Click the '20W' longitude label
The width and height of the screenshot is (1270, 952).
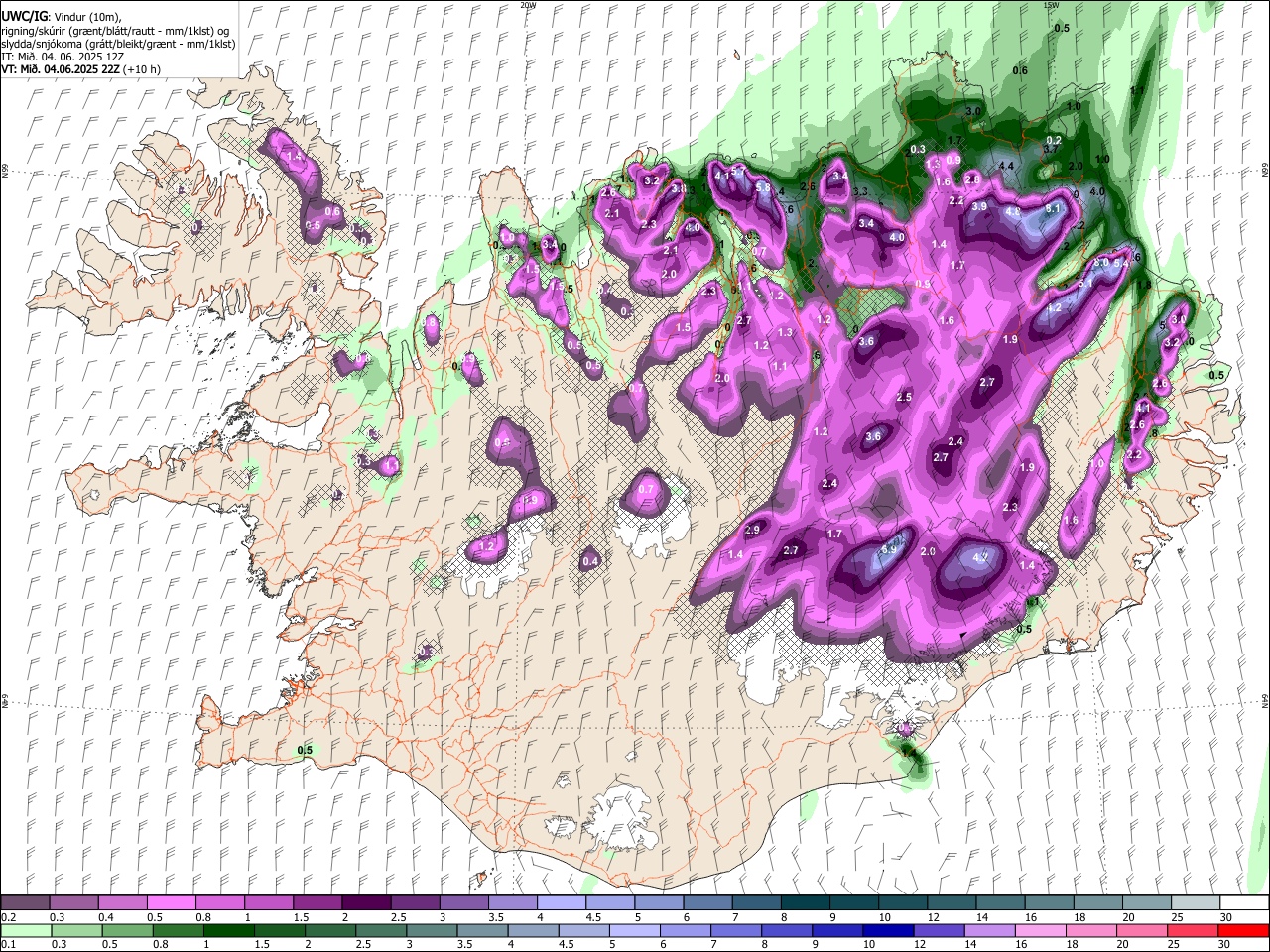(528, 5)
